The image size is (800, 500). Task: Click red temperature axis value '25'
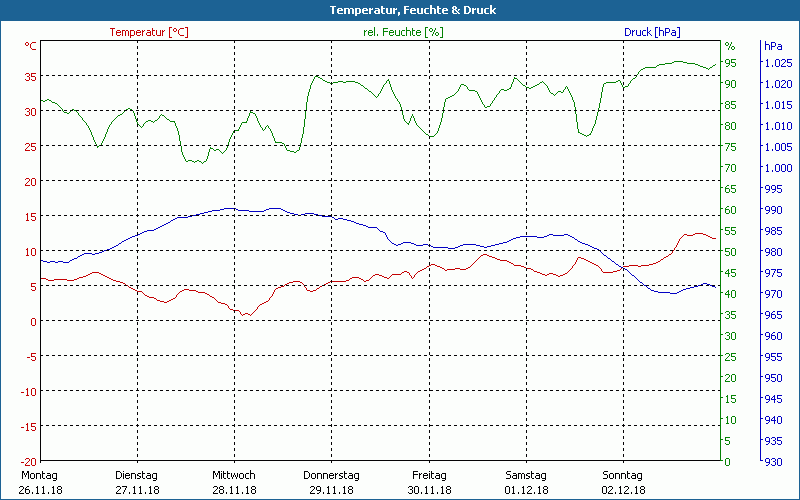[x=31, y=146]
